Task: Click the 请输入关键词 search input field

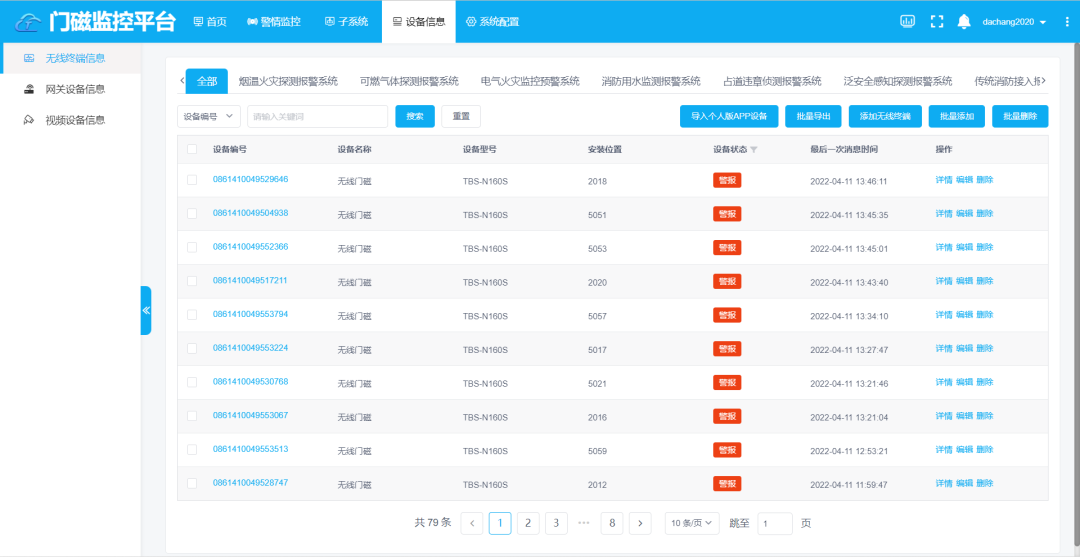Action: 317,117
